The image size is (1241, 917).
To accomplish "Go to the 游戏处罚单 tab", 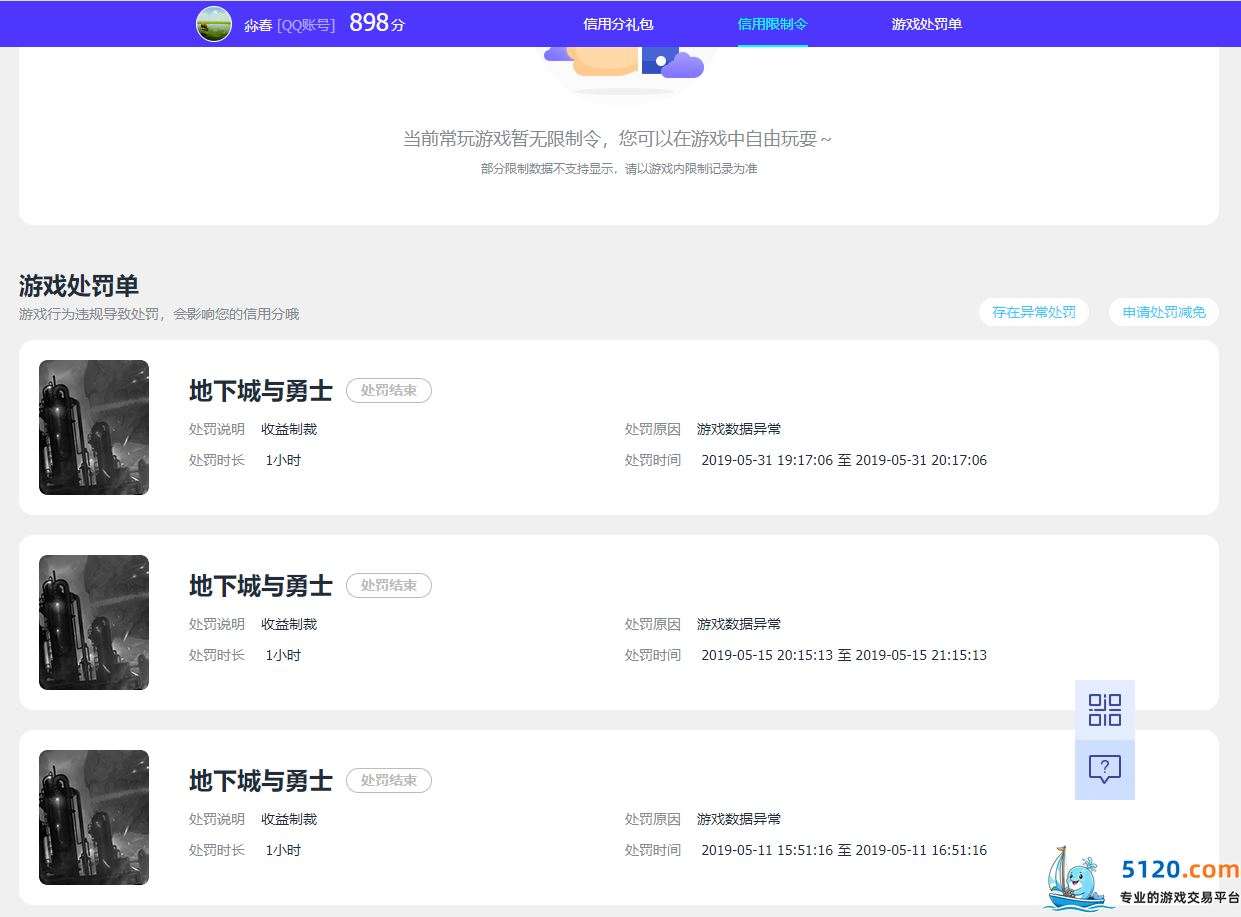I will pos(927,24).
